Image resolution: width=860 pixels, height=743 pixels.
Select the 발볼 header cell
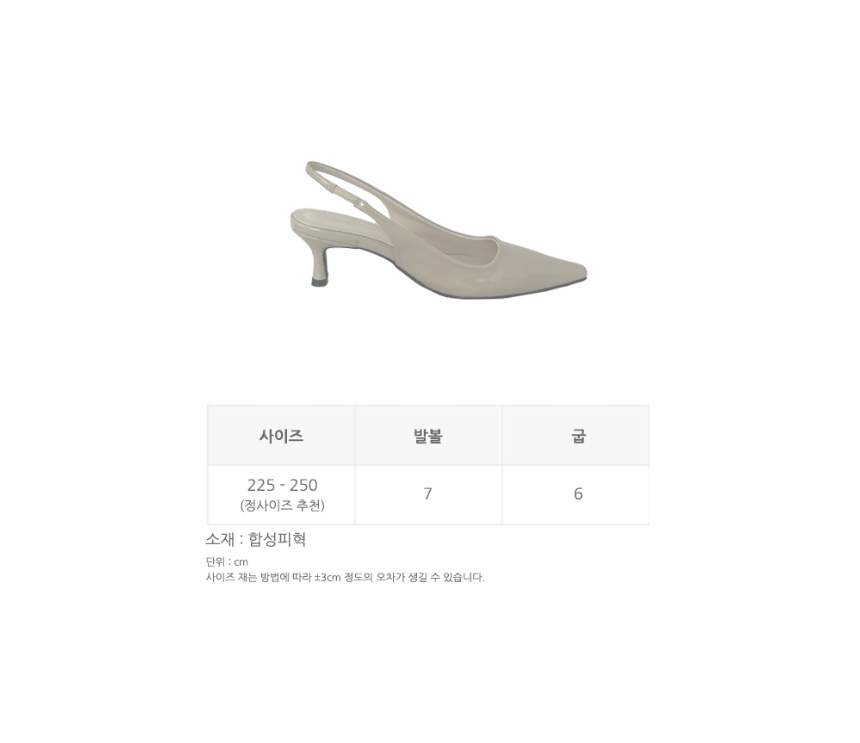pos(428,435)
